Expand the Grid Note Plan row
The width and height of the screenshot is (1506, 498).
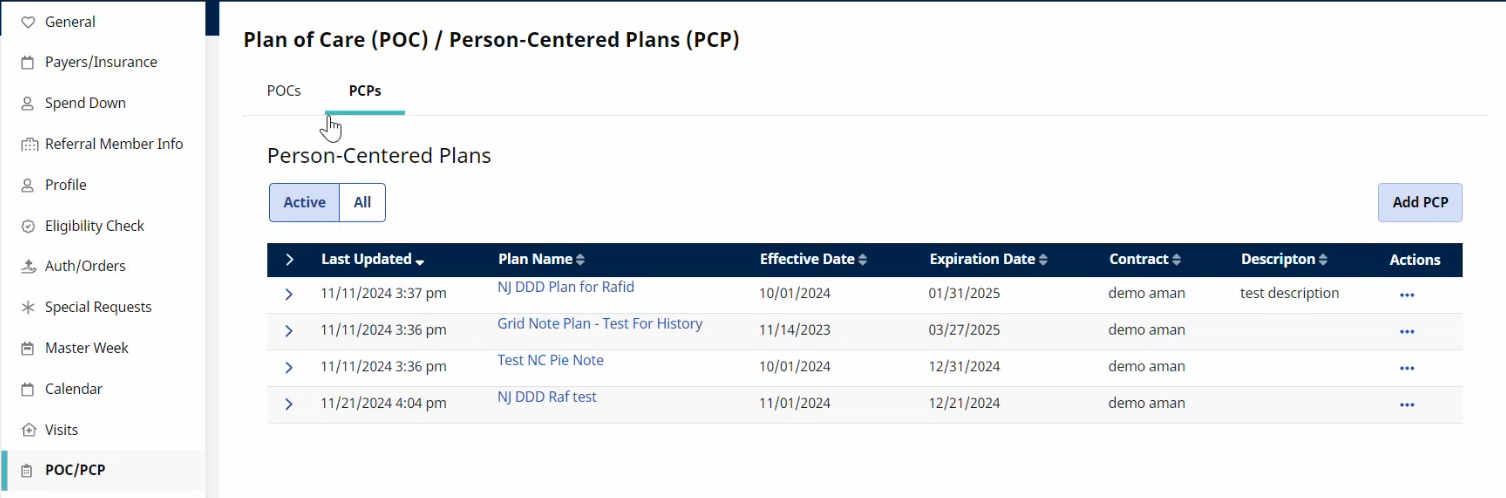click(289, 331)
